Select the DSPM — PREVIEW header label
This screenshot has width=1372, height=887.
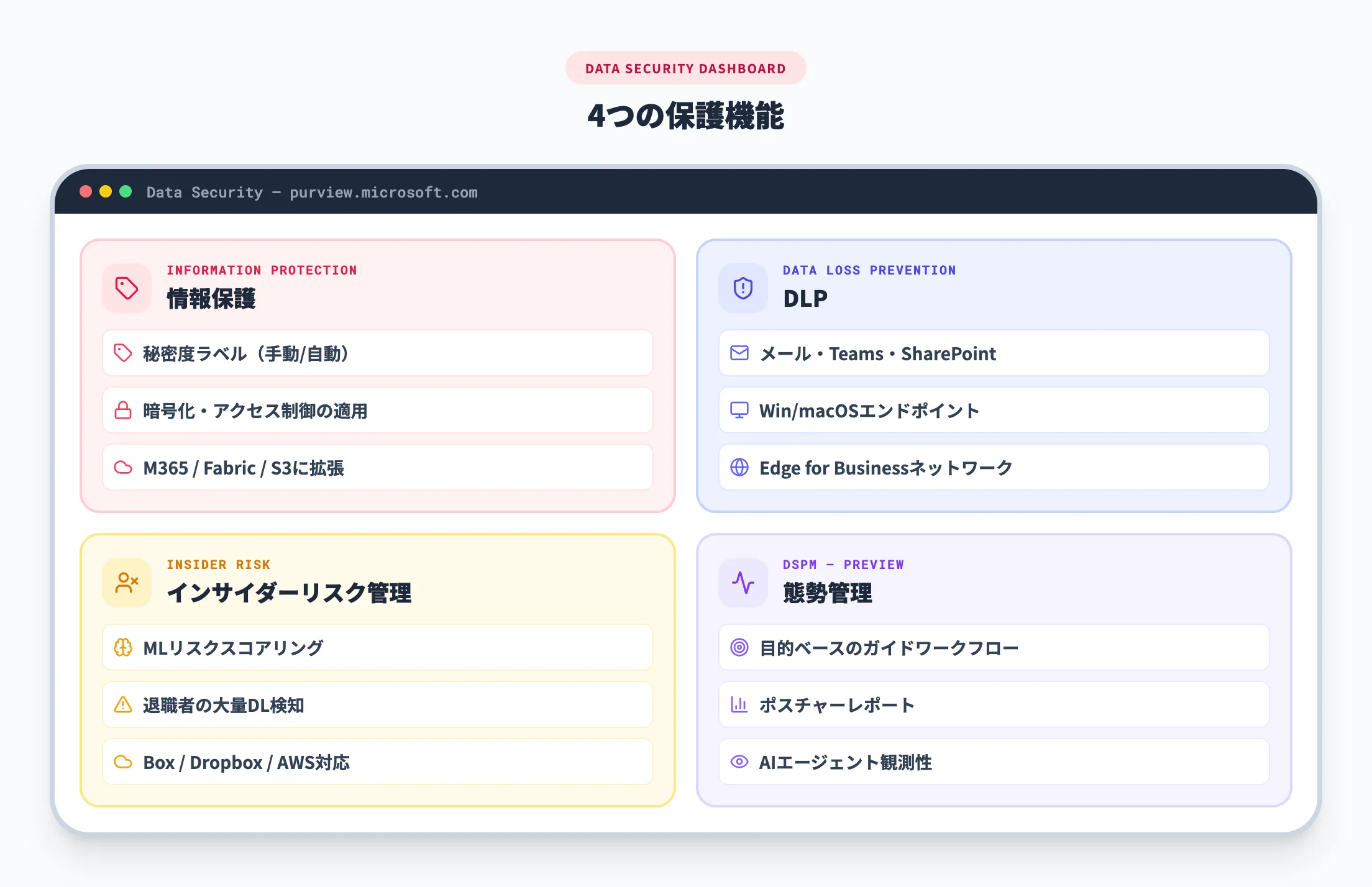844,564
